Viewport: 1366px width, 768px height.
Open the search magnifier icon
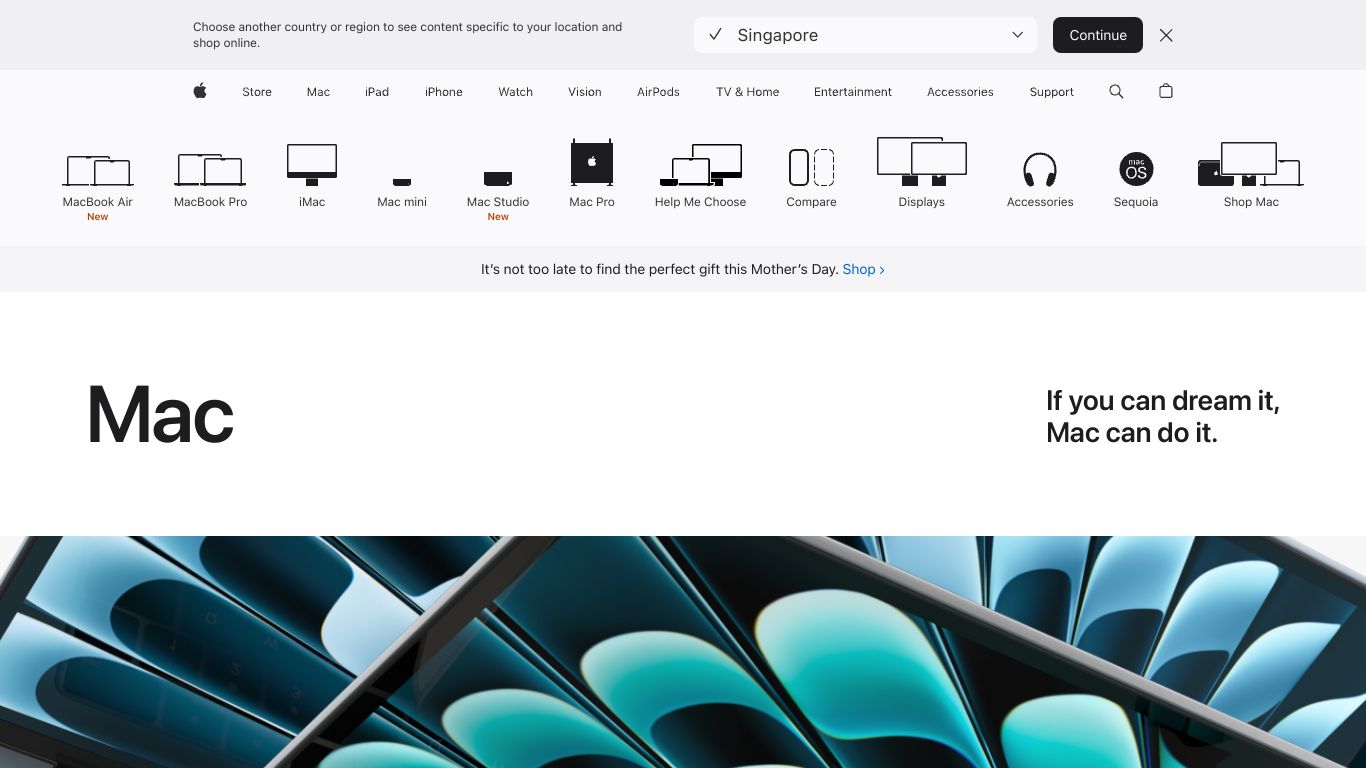1116,91
